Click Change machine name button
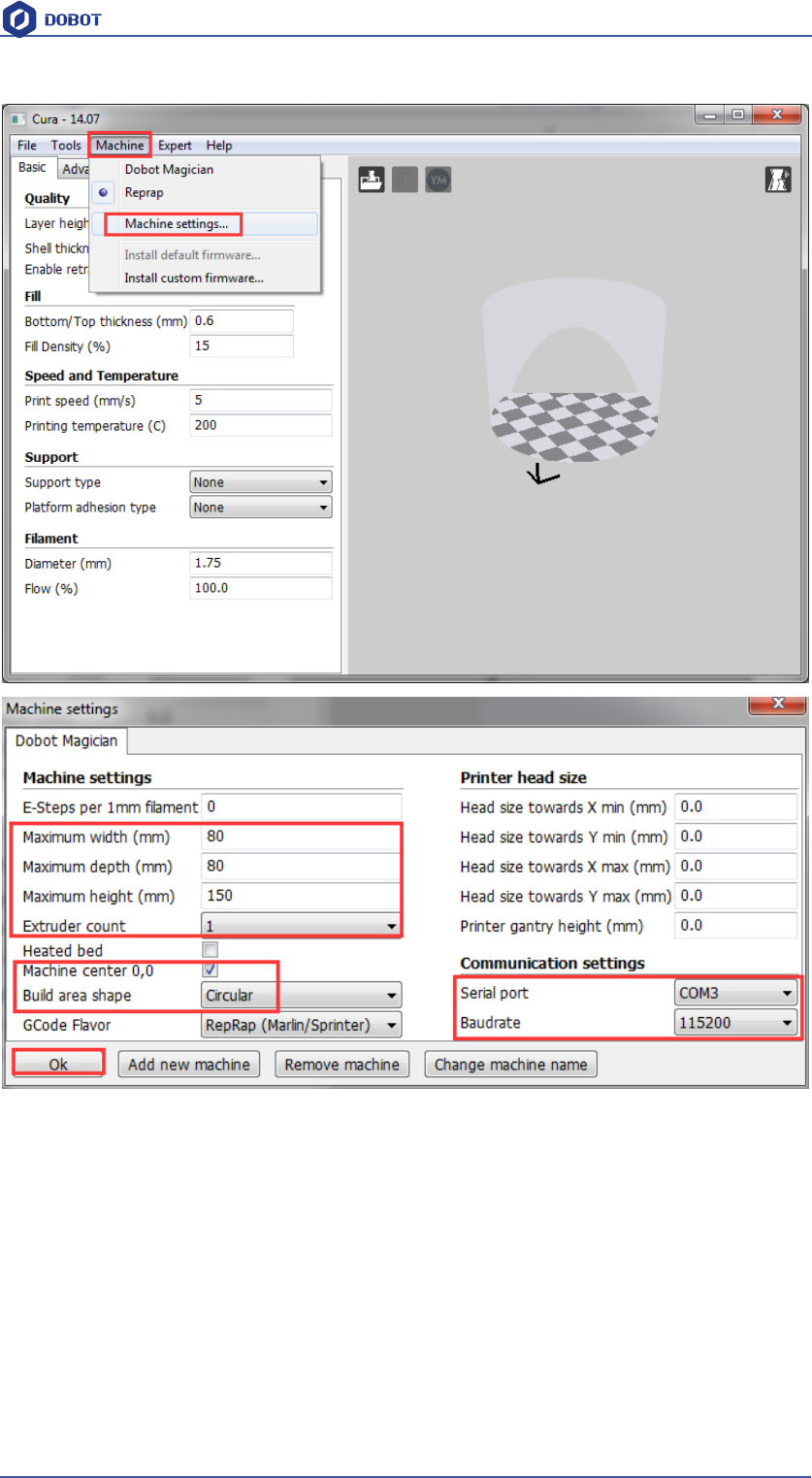 click(510, 1064)
